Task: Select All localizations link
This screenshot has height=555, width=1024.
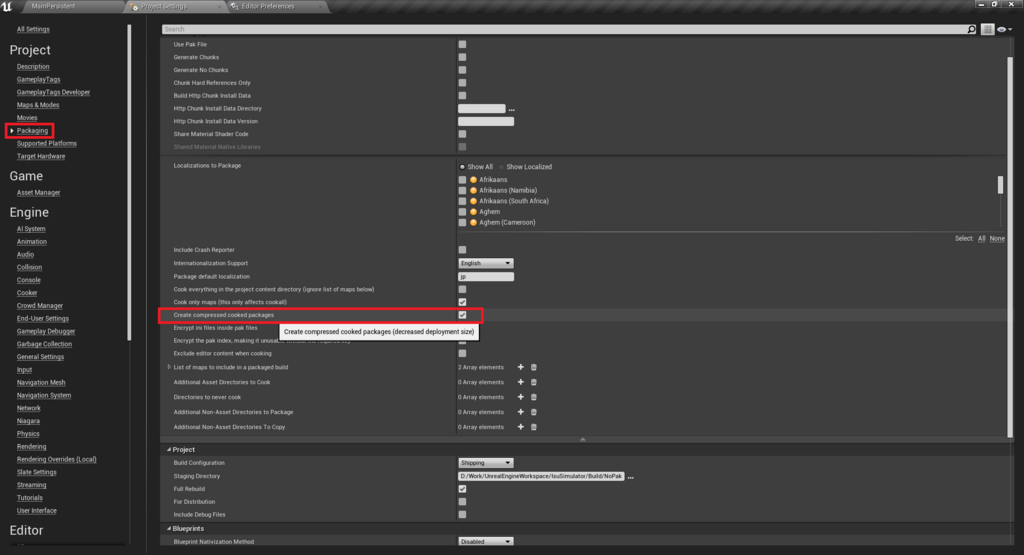Action: click(x=982, y=239)
